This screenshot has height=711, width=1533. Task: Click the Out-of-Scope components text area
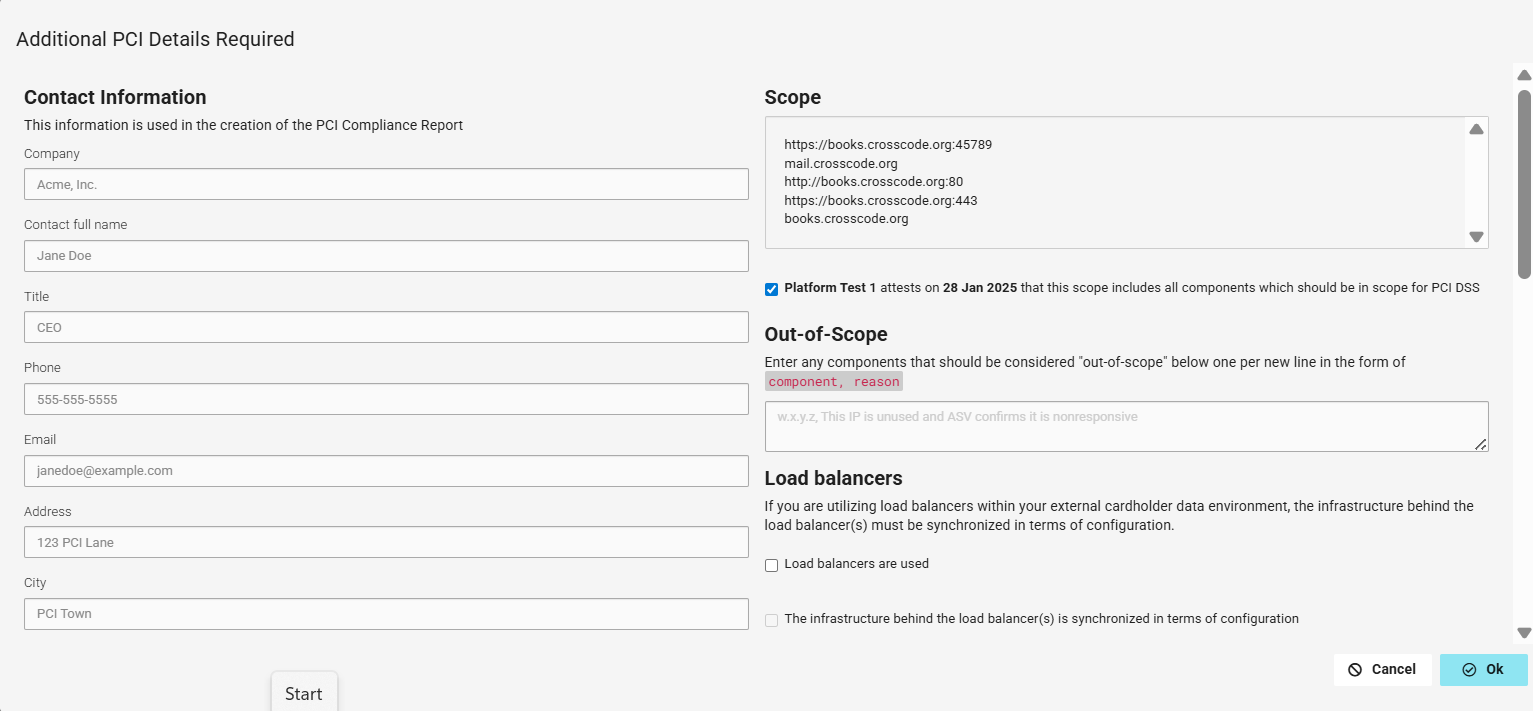coord(1120,426)
